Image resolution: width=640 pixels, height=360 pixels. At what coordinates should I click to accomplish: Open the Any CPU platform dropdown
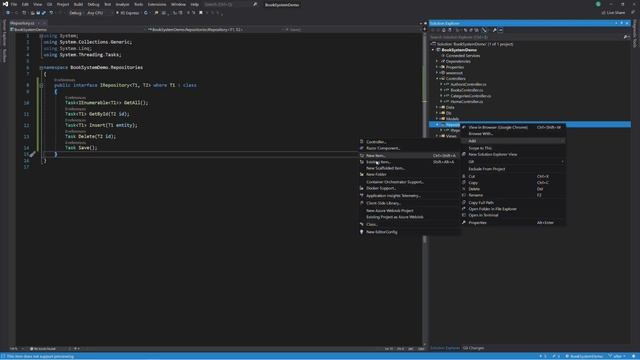(x=98, y=13)
